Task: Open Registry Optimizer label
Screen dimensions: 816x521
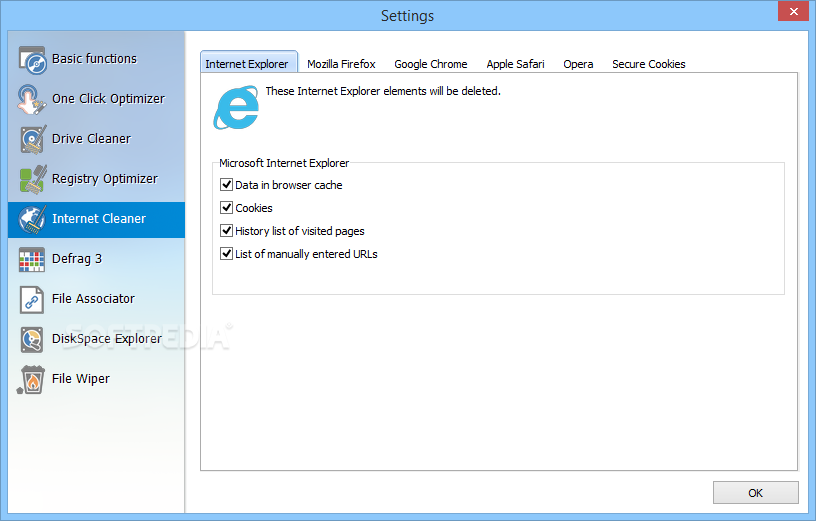Action: tap(105, 179)
